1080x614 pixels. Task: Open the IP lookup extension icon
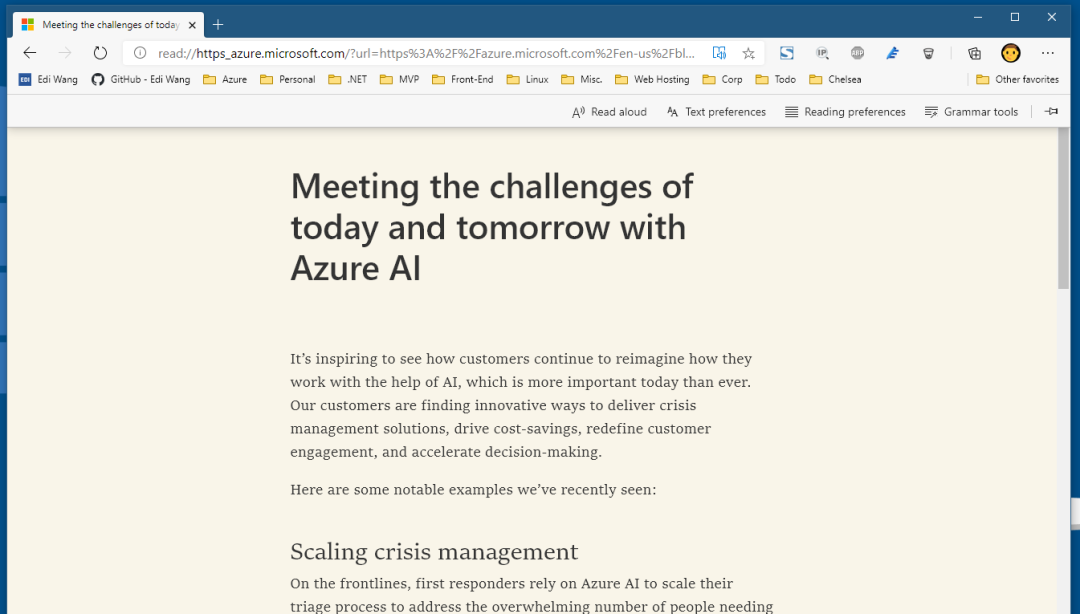click(x=822, y=53)
